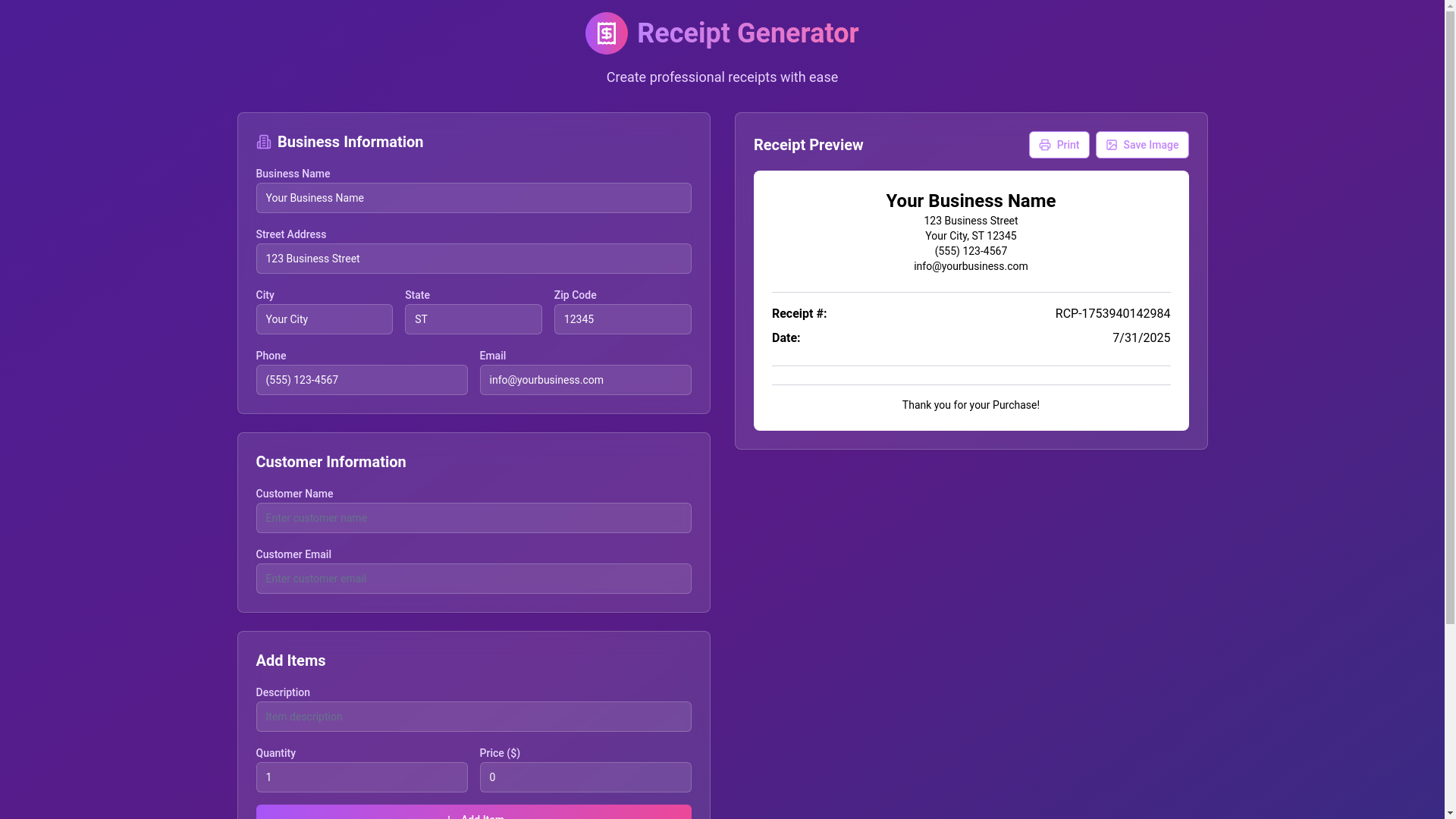Click the Save Image button

(1142, 145)
